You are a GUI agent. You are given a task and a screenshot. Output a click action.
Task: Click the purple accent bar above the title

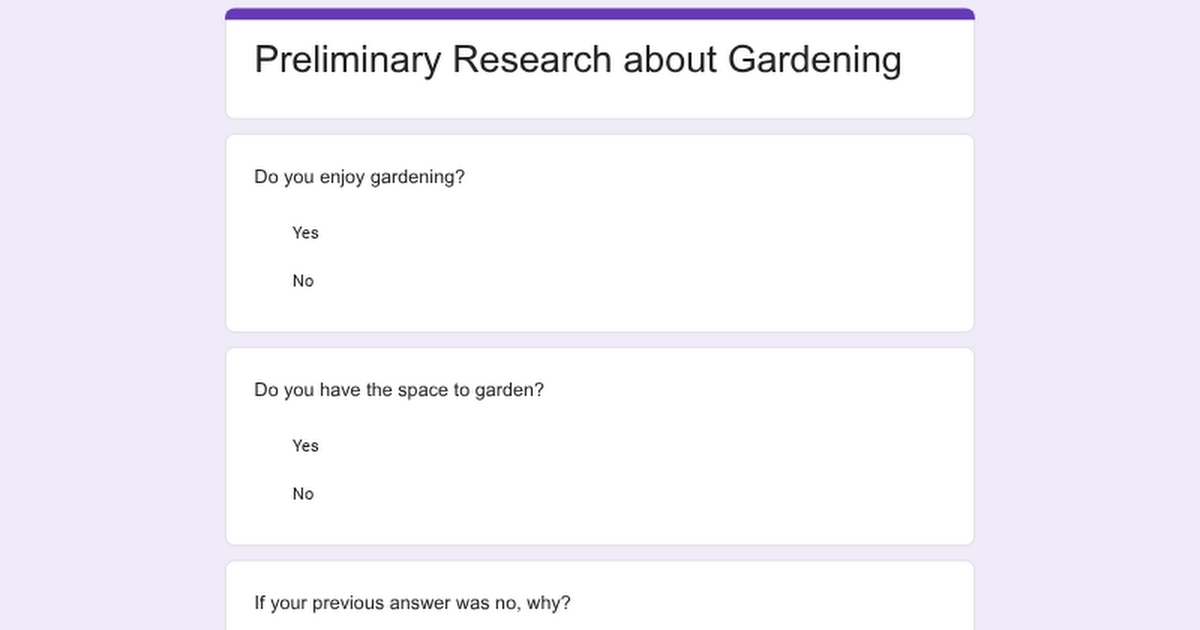pos(600,14)
